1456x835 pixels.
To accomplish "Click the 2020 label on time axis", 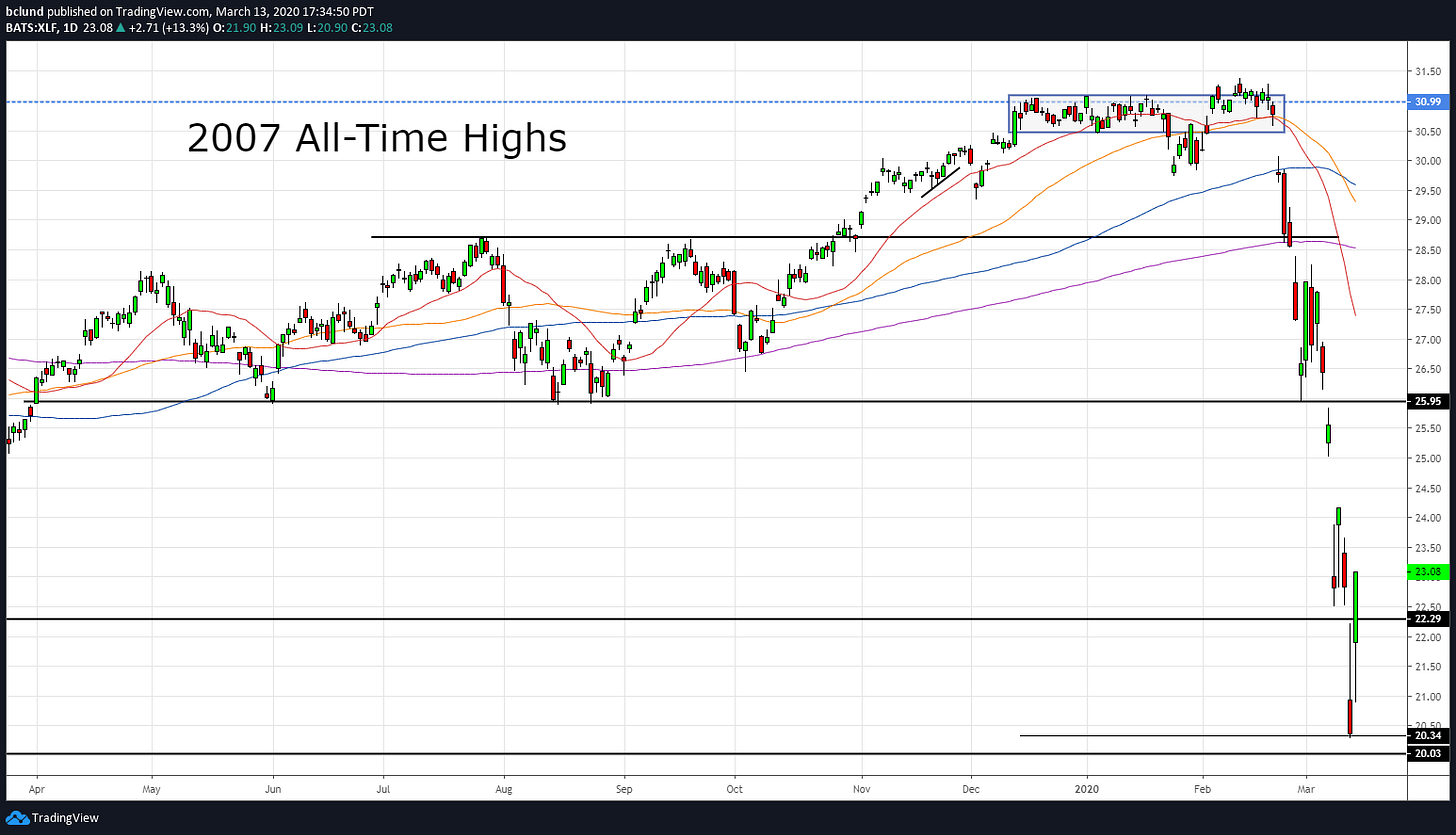I will (1088, 787).
